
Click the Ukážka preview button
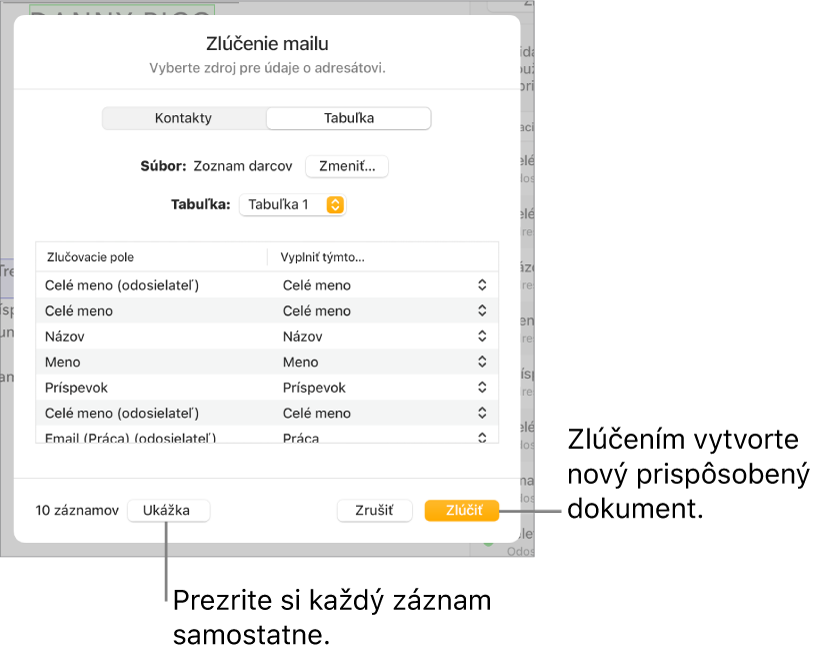pos(168,511)
